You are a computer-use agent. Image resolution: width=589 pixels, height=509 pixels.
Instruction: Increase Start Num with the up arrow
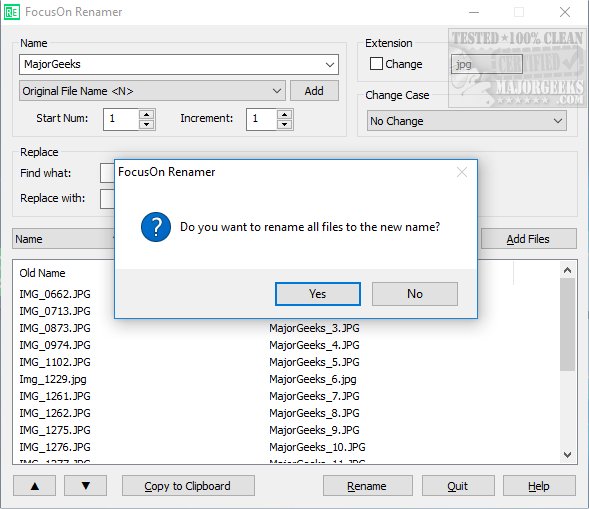[146, 115]
